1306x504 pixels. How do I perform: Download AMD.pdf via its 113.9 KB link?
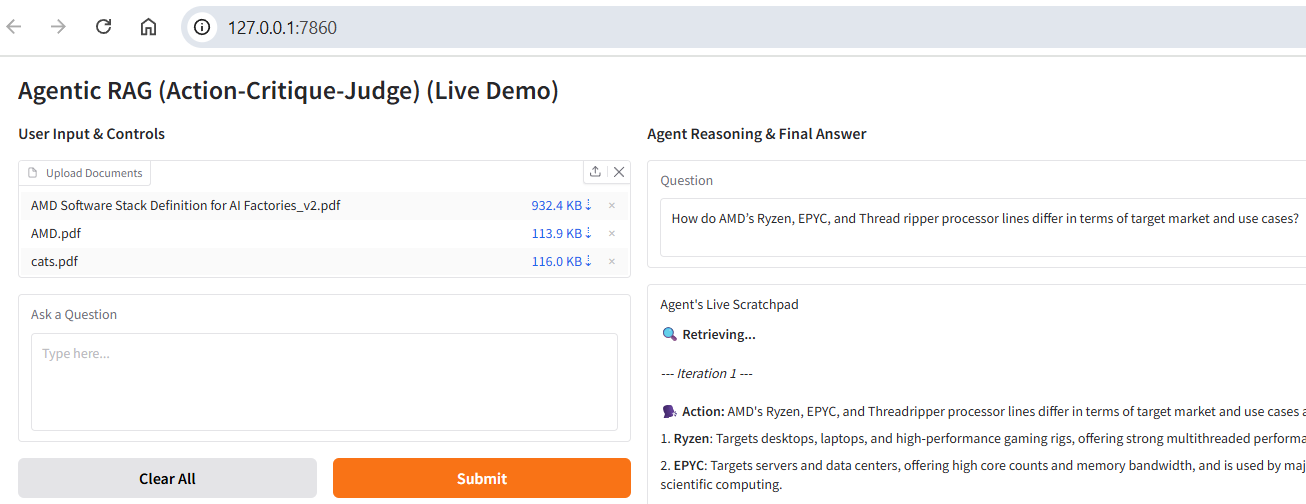(561, 234)
